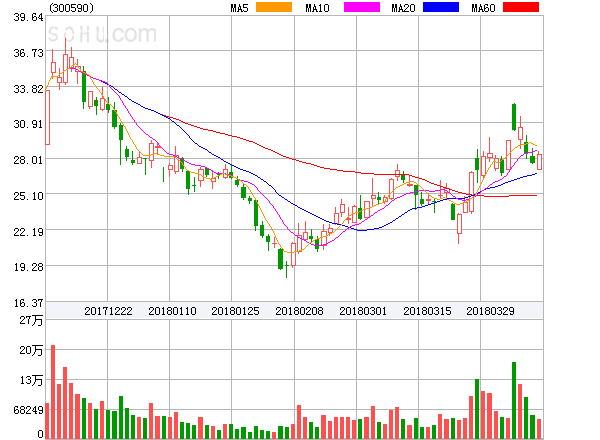
Task: Click the highest green candlestick after 20180329
Action: pyautogui.click(x=514, y=117)
